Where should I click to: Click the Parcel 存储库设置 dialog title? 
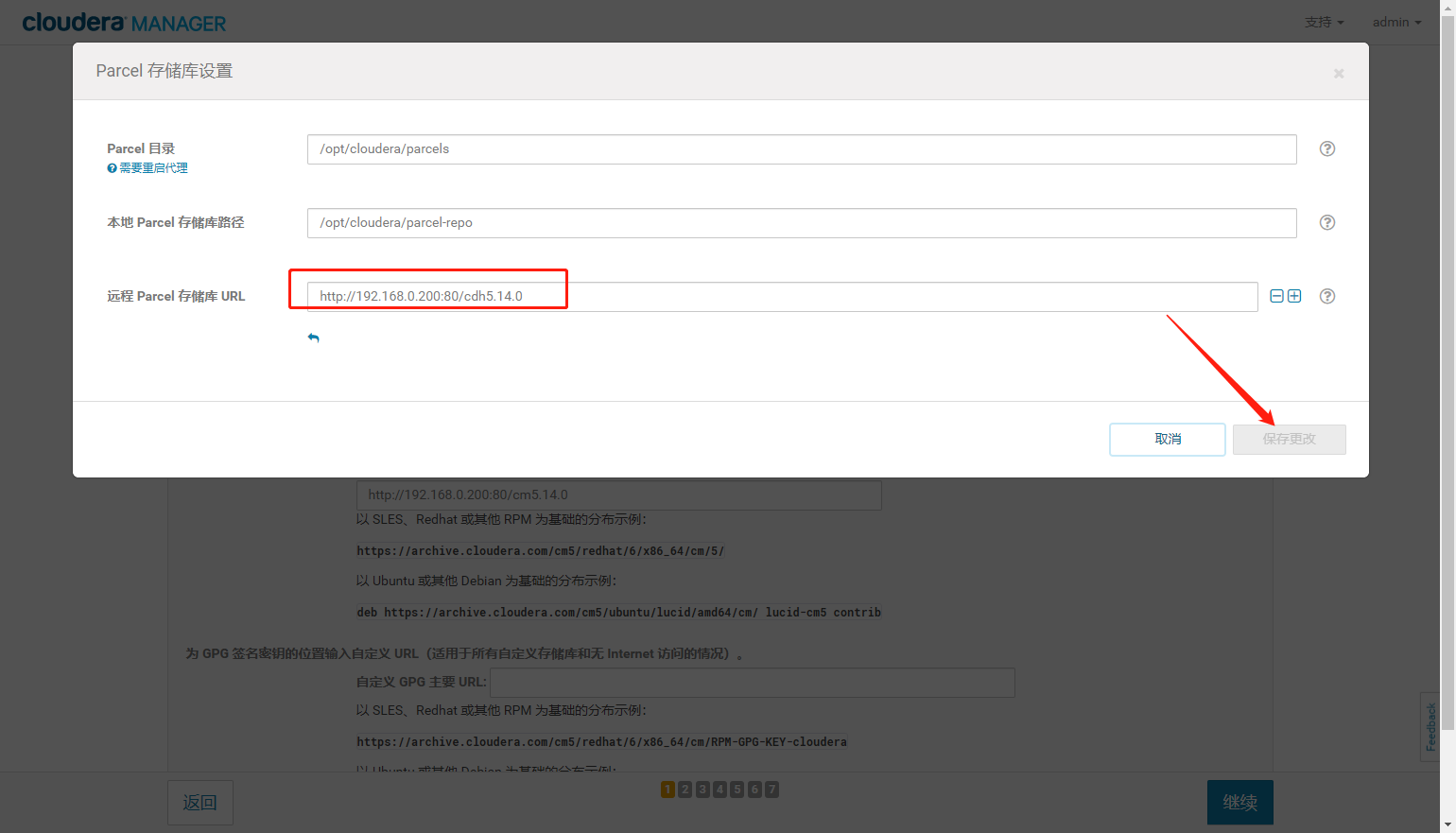pyautogui.click(x=165, y=71)
